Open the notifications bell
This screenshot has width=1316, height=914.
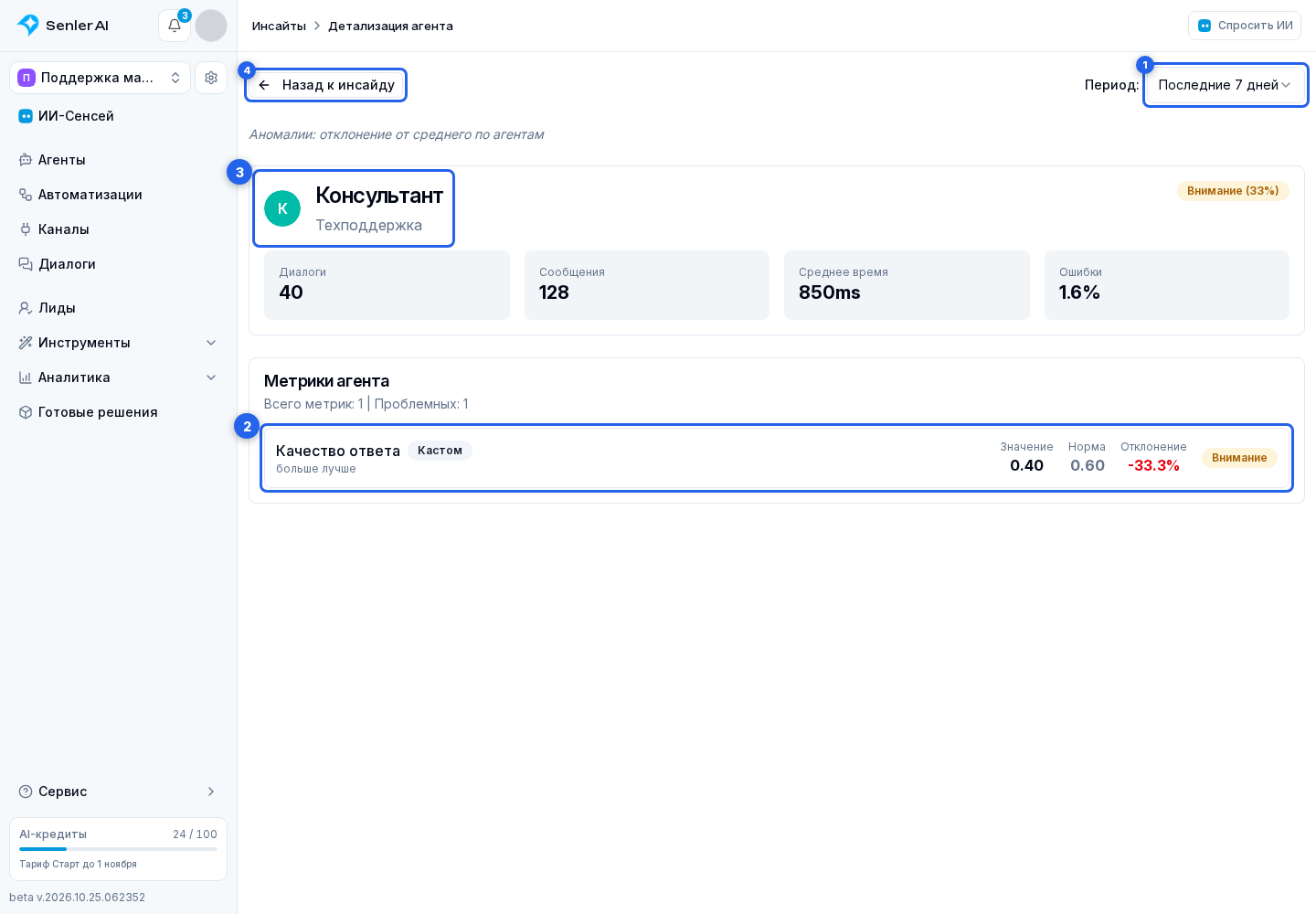pyautogui.click(x=175, y=26)
